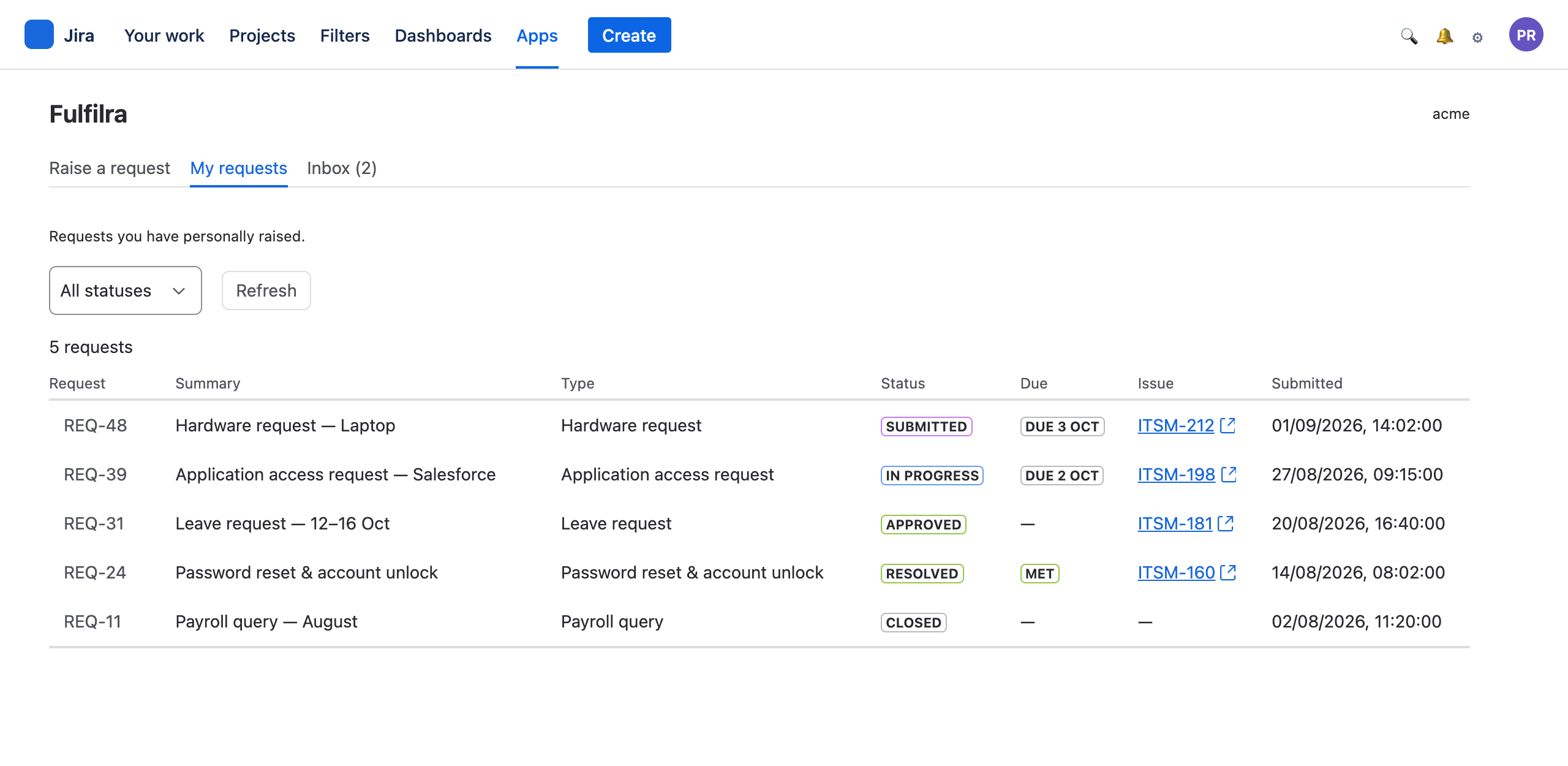This screenshot has width=1568, height=766.
Task: Open the ITSM-160 issue link
Action: point(1176,572)
